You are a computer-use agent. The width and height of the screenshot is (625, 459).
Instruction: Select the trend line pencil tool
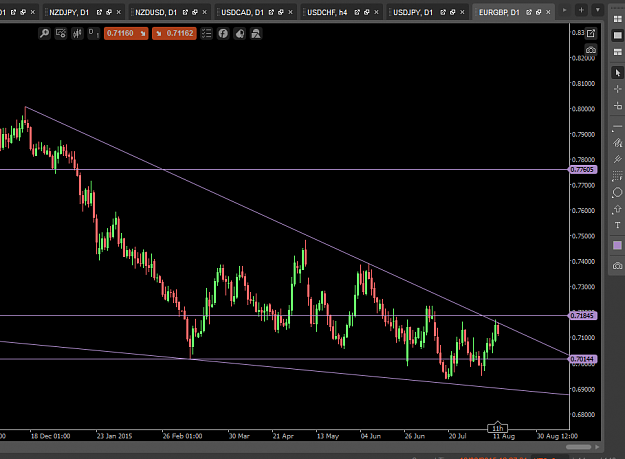coord(617,143)
